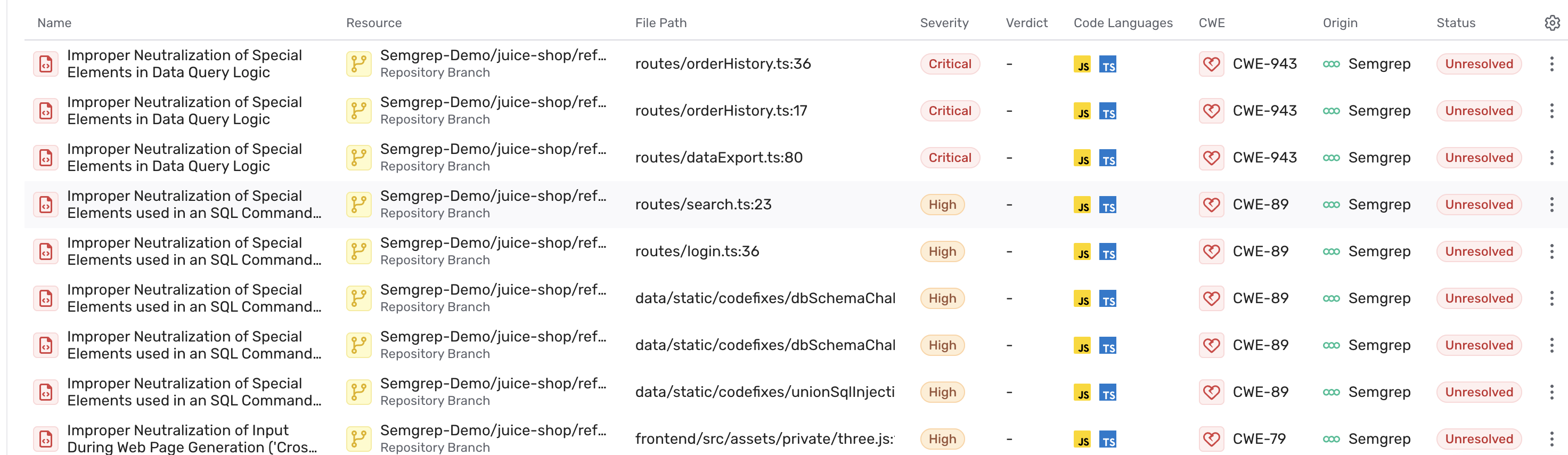Image resolution: width=1568 pixels, height=455 pixels.
Task: Click CWE heart icon in routes/orderHistory.ts:17 row
Action: [1211, 111]
